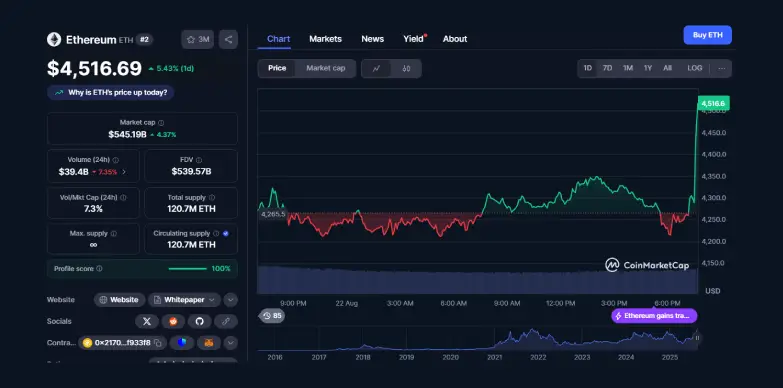783x388 pixels.
Task: Open the Profile score info icon
Action: tap(99, 269)
